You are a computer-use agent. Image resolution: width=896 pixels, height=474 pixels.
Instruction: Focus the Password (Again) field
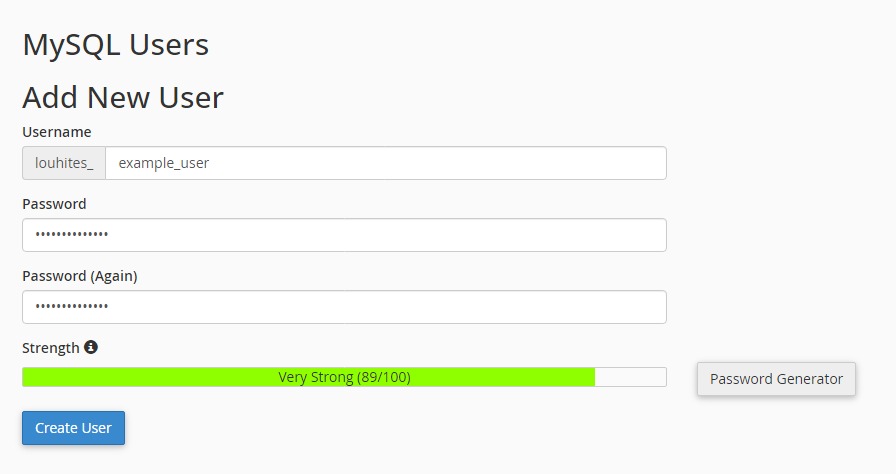[x=344, y=307]
